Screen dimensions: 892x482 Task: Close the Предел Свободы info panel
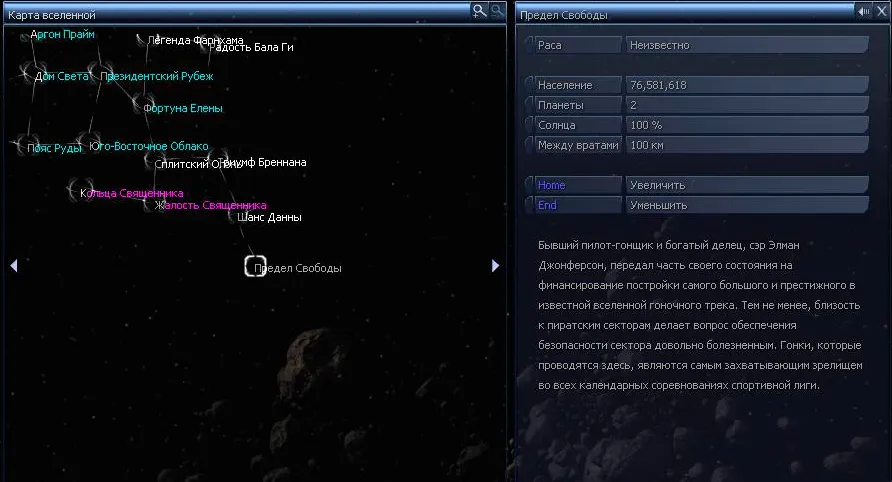point(879,11)
